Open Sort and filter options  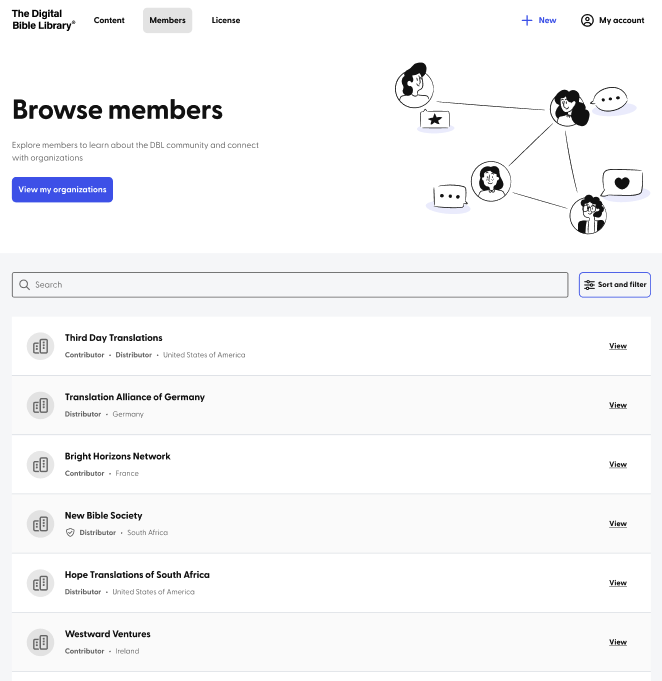coord(615,285)
